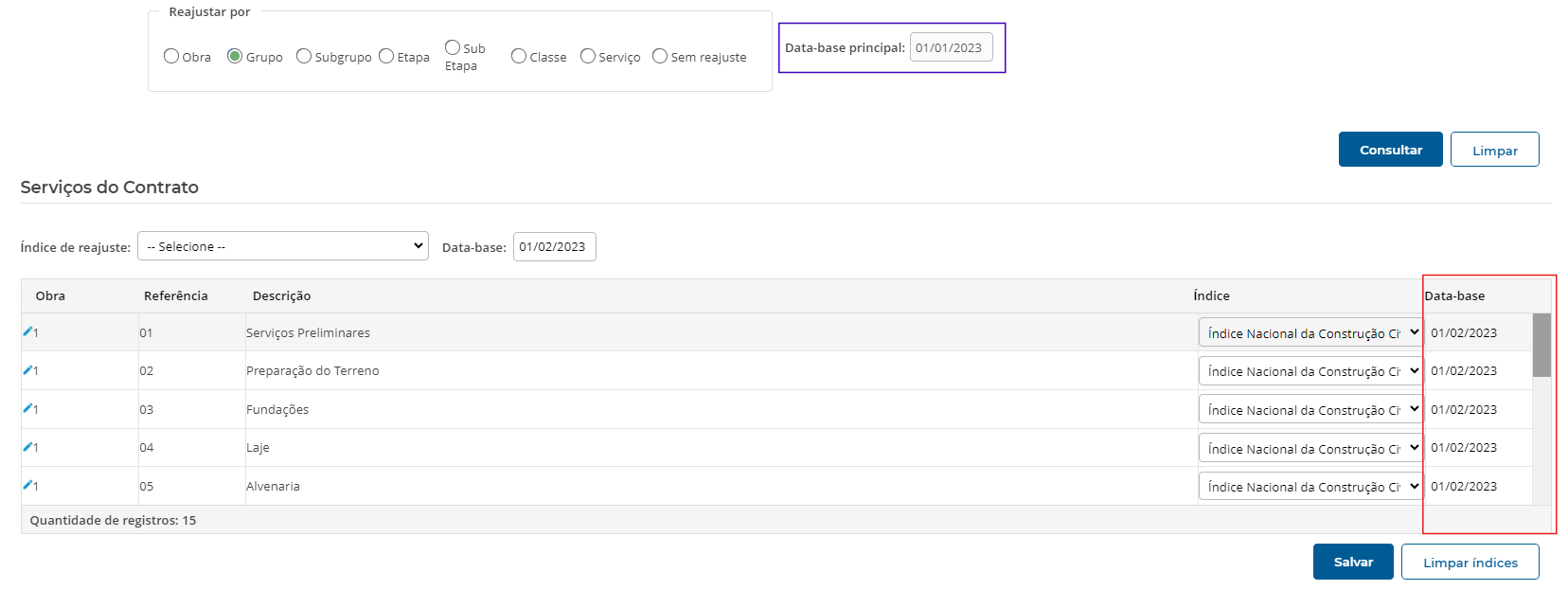
Task: Click the edit pencil icon for Fundações
Action: pyautogui.click(x=28, y=409)
